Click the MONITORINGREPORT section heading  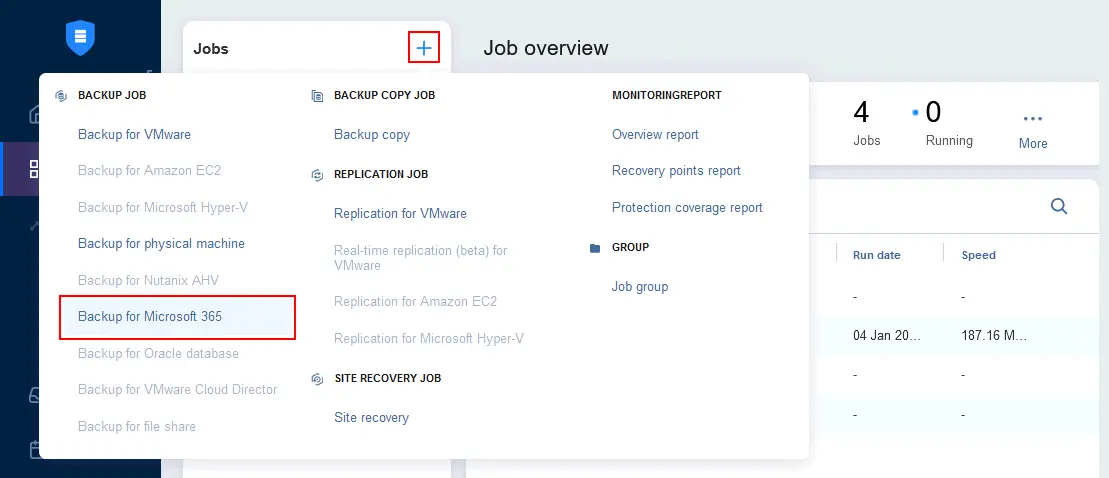[667, 95]
